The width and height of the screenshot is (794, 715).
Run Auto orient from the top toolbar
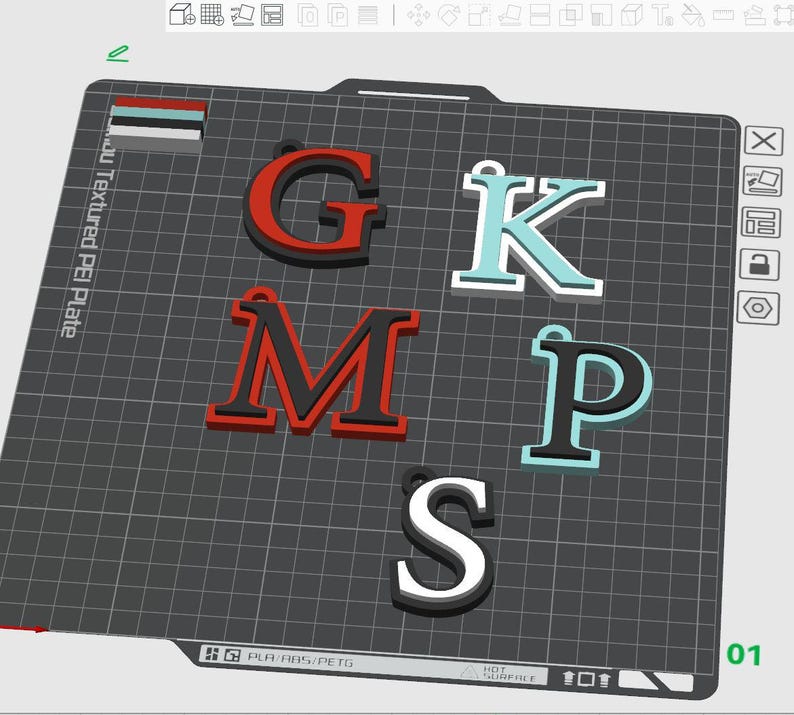click(x=243, y=15)
